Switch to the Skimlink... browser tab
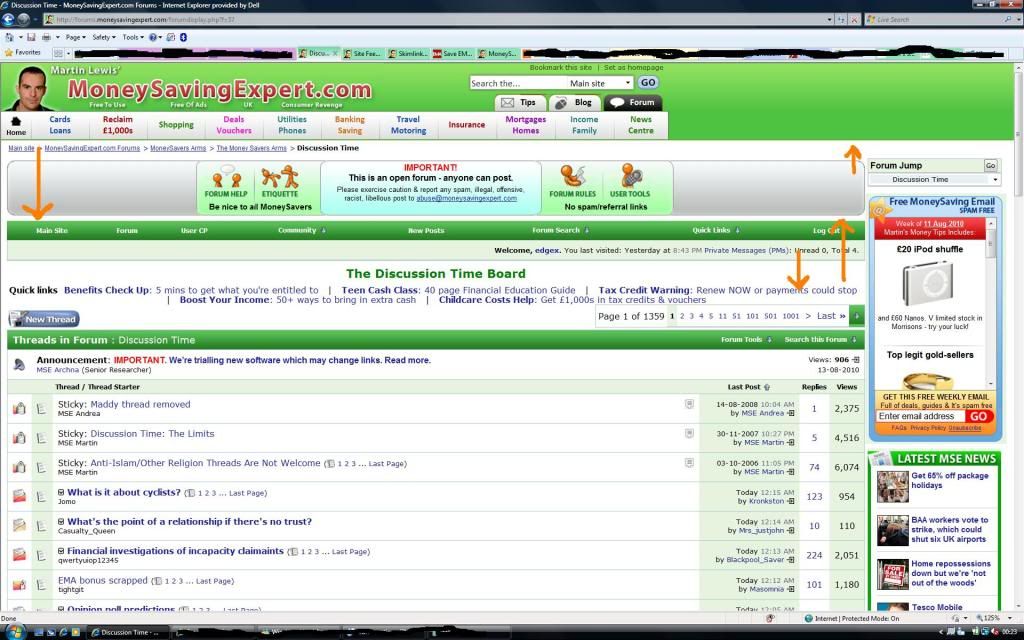 408,54
